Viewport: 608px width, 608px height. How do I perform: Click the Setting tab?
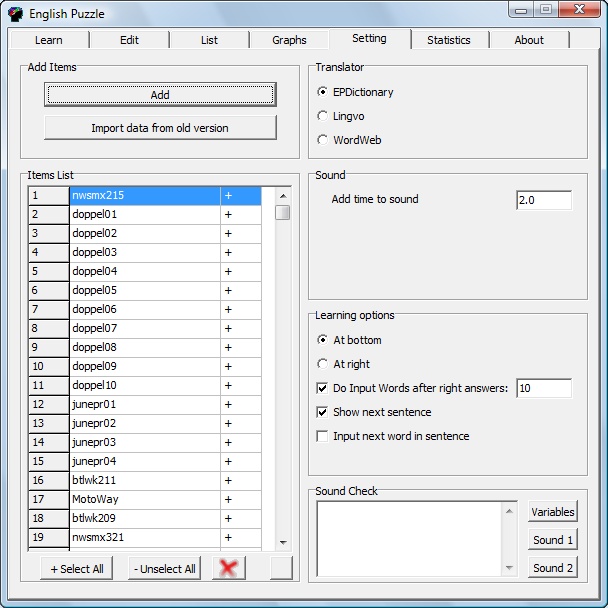[369, 38]
